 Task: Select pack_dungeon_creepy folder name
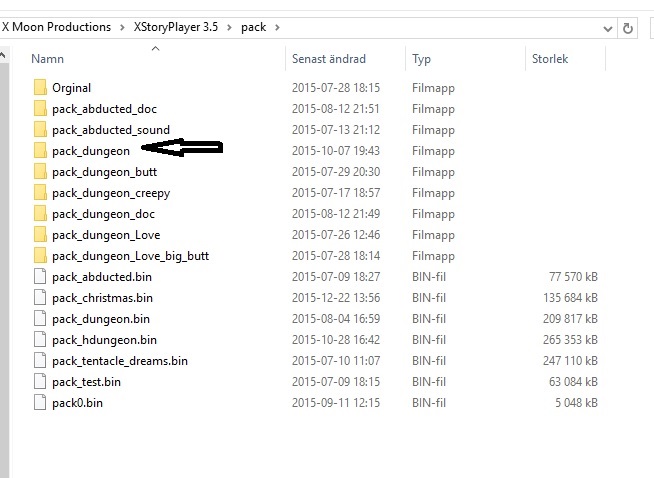tap(111, 194)
